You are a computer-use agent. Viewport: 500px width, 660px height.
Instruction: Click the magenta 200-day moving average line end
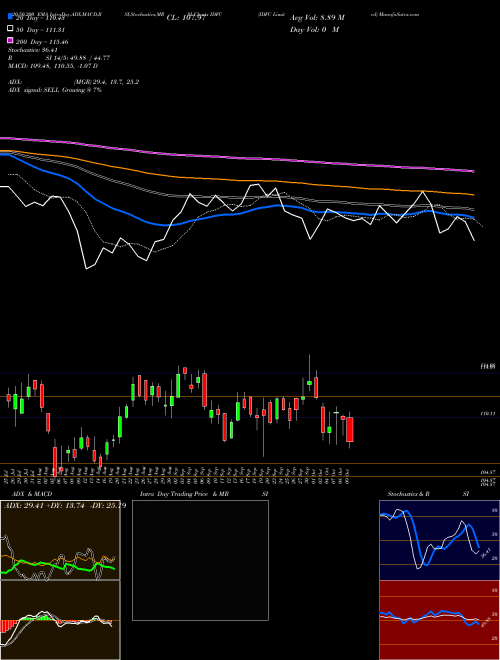[473, 171]
